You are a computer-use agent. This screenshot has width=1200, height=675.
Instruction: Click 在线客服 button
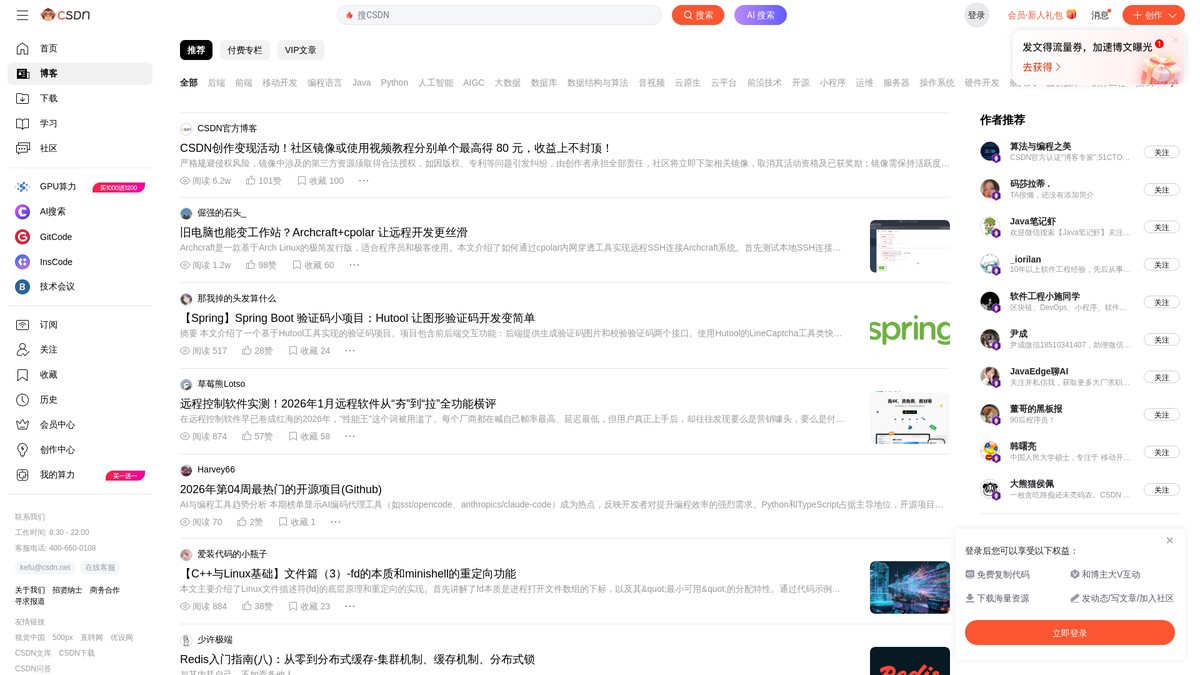[x=100, y=567]
